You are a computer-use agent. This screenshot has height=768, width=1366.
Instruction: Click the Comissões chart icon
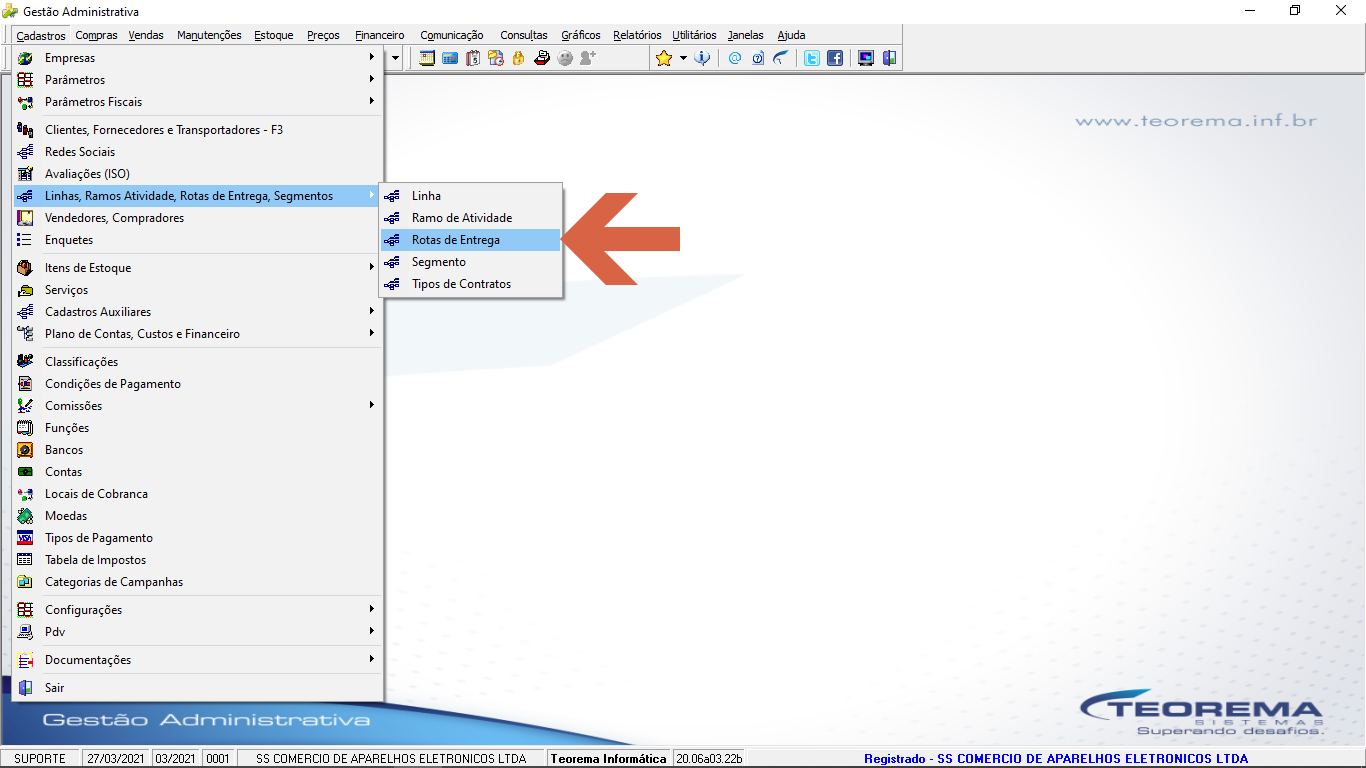point(25,406)
